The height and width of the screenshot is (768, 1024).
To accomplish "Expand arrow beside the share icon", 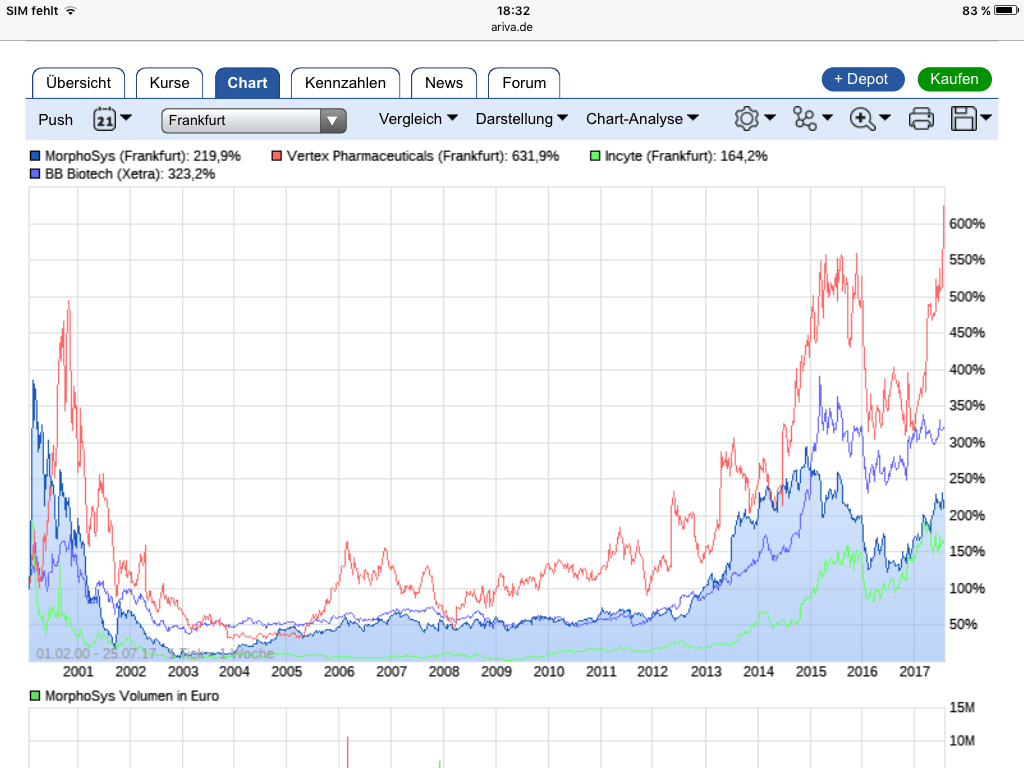I will pos(827,118).
